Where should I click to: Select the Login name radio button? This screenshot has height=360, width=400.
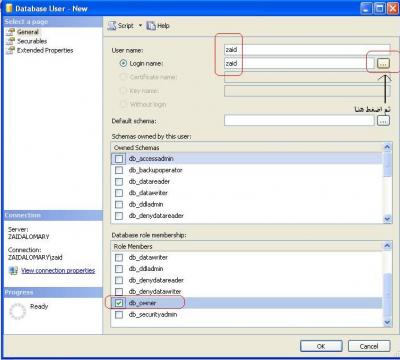[x=123, y=63]
